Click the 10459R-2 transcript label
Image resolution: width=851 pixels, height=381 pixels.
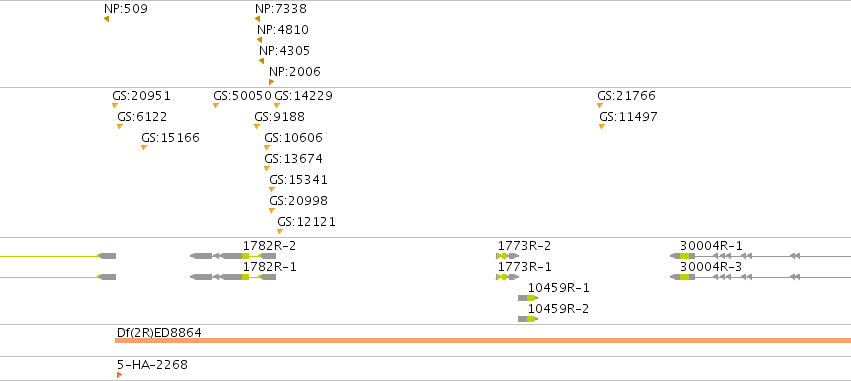pos(558,309)
